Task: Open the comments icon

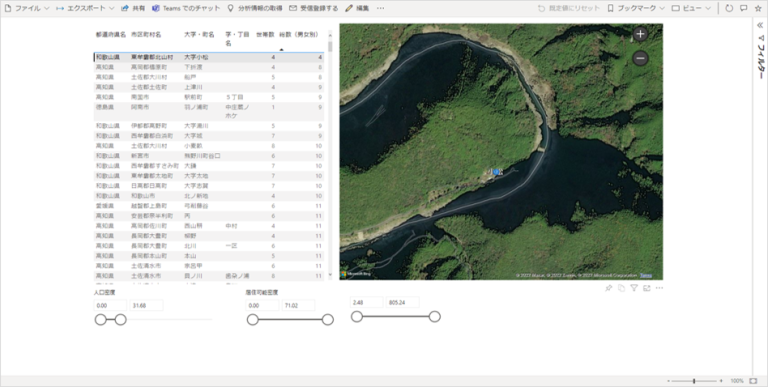Action: 744,8
